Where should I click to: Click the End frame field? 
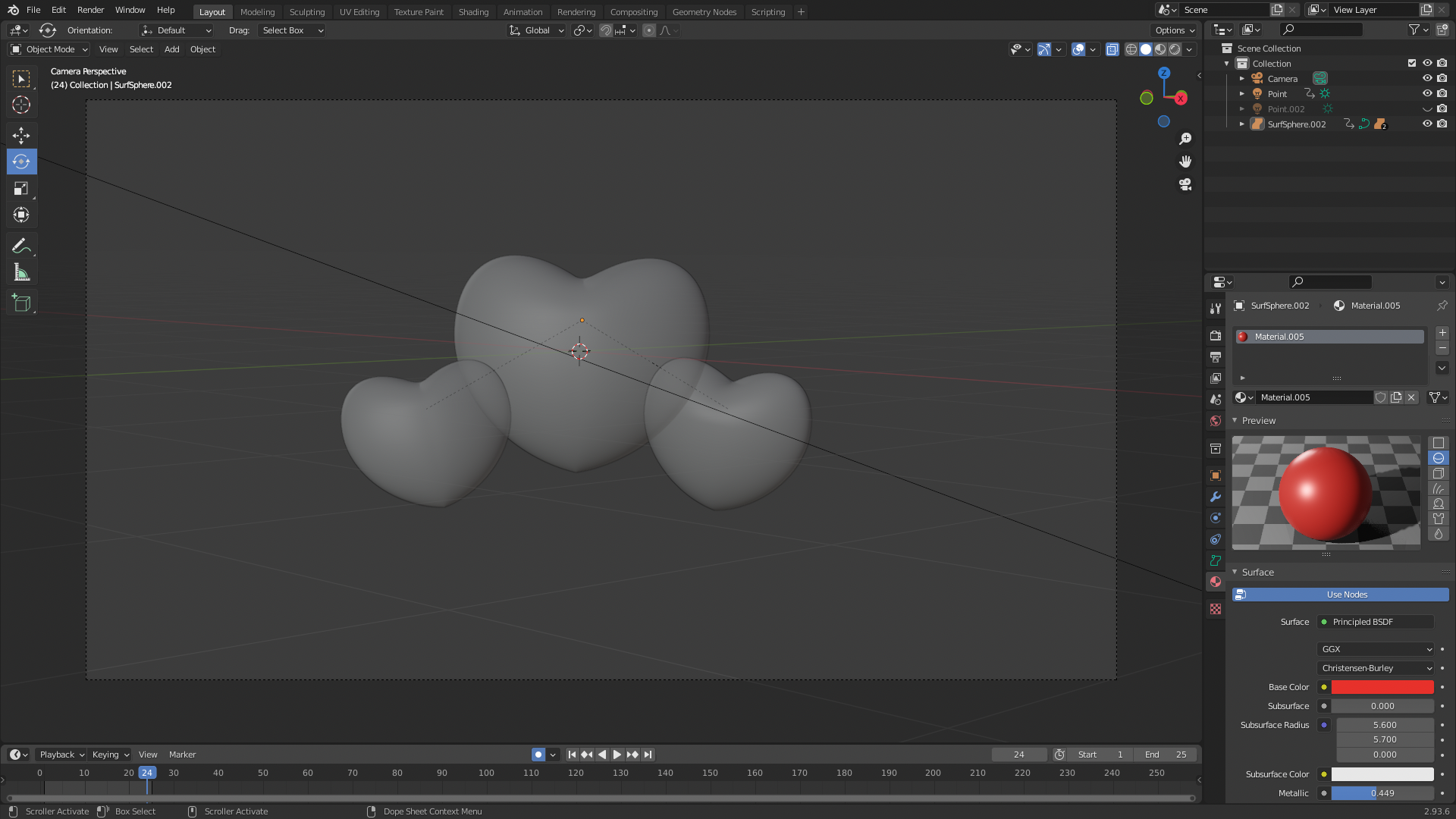point(1166,755)
